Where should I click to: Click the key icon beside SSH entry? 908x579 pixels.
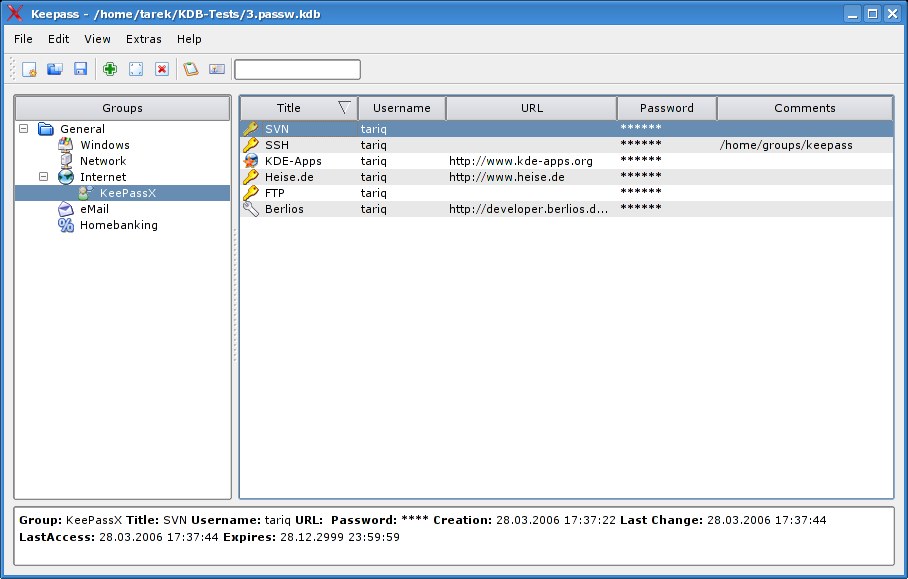click(x=251, y=145)
